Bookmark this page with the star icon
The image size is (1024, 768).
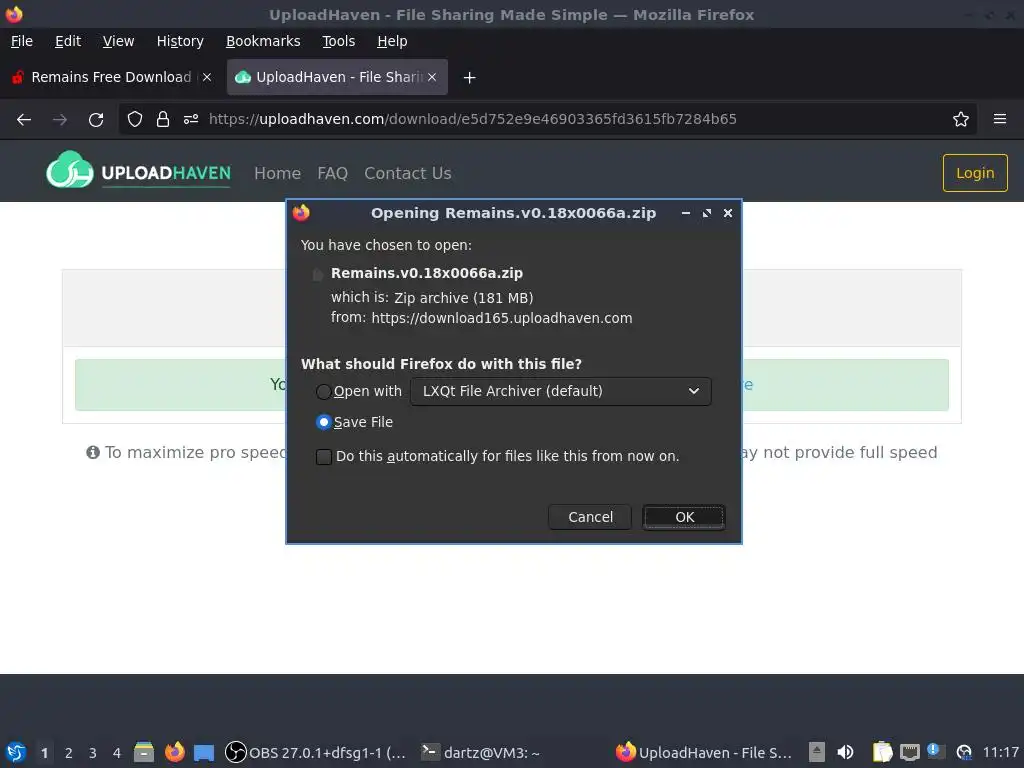tap(960, 119)
